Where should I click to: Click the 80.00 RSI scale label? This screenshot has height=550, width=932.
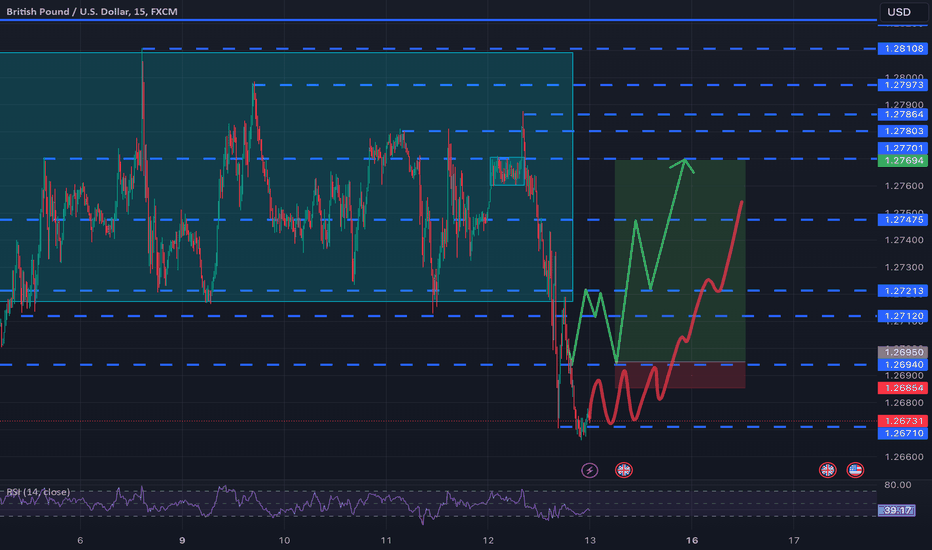click(x=898, y=485)
